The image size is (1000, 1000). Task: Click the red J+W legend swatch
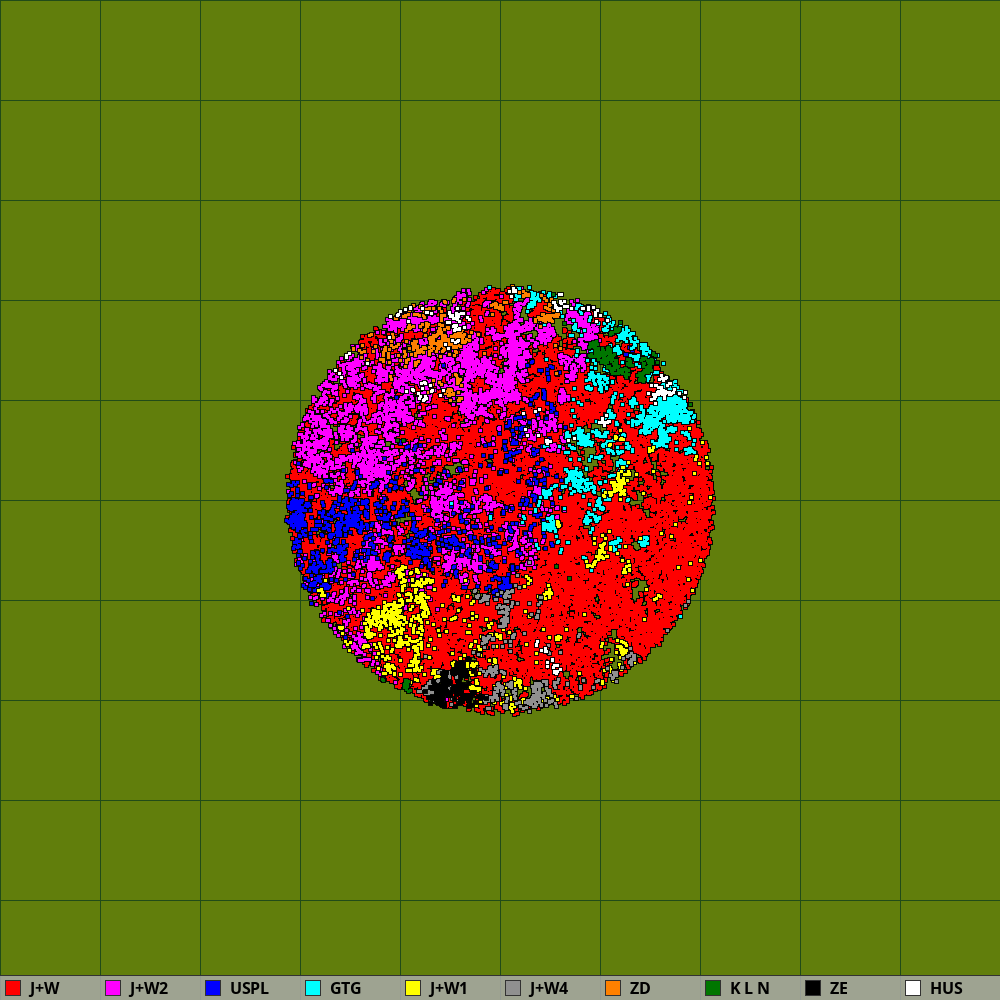[13, 988]
